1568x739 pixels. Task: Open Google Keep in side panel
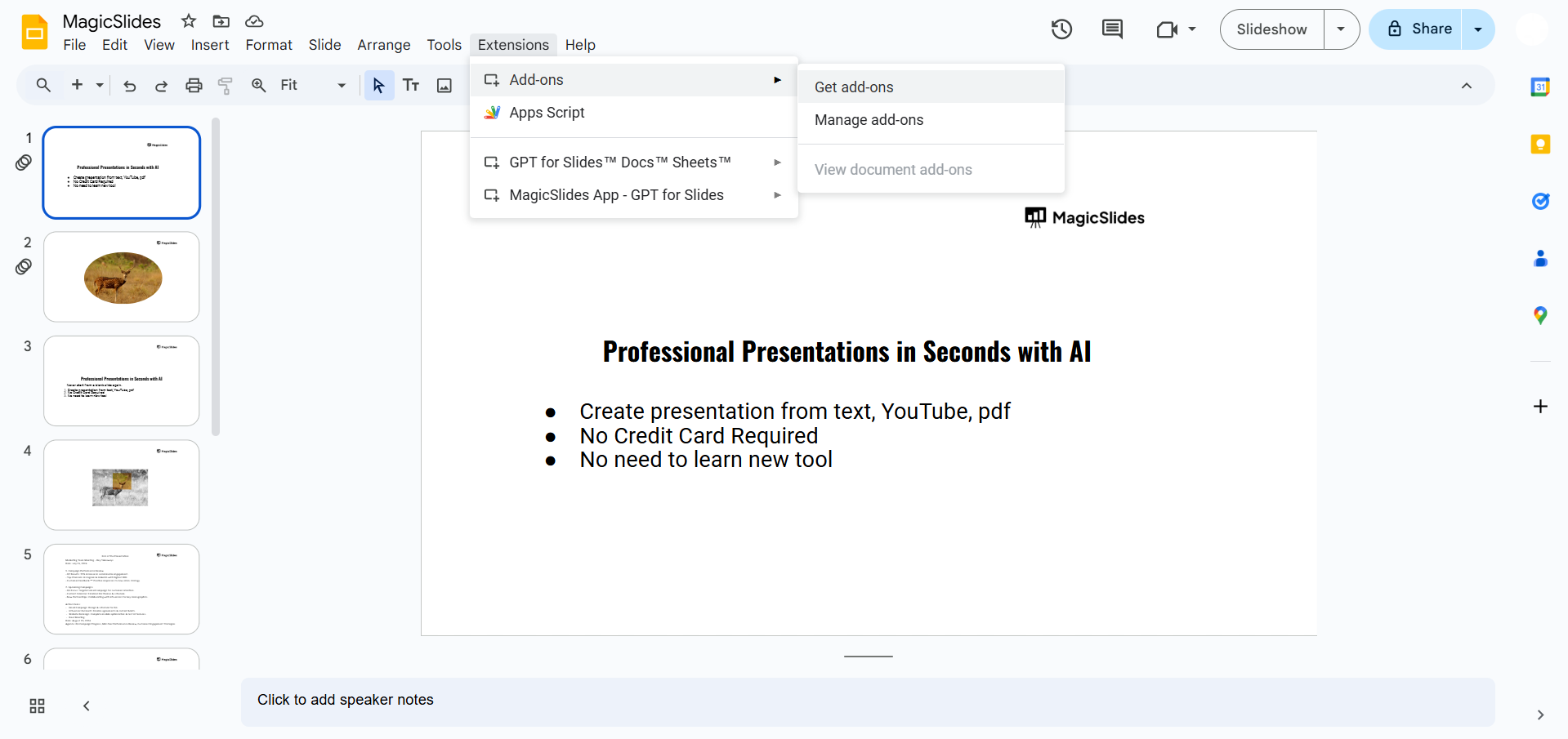(x=1540, y=145)
